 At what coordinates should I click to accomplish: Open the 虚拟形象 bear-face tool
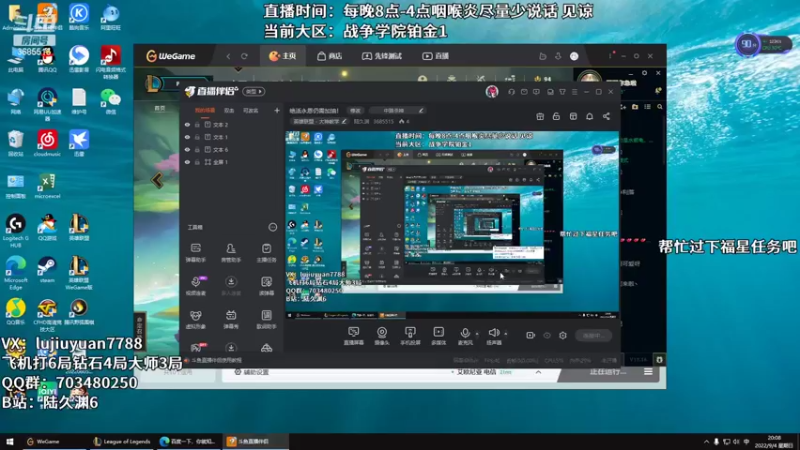coord(195,319)
